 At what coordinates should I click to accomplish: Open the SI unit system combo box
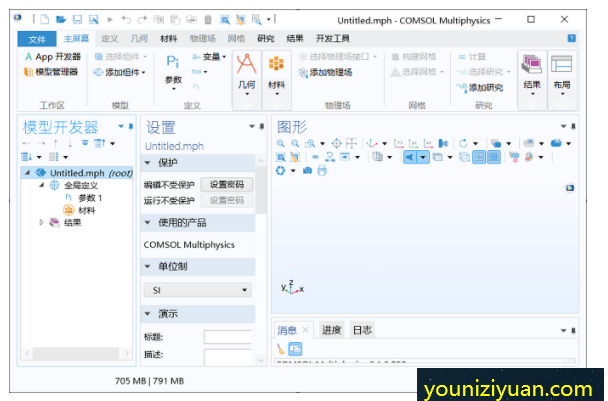pos(198,290)
